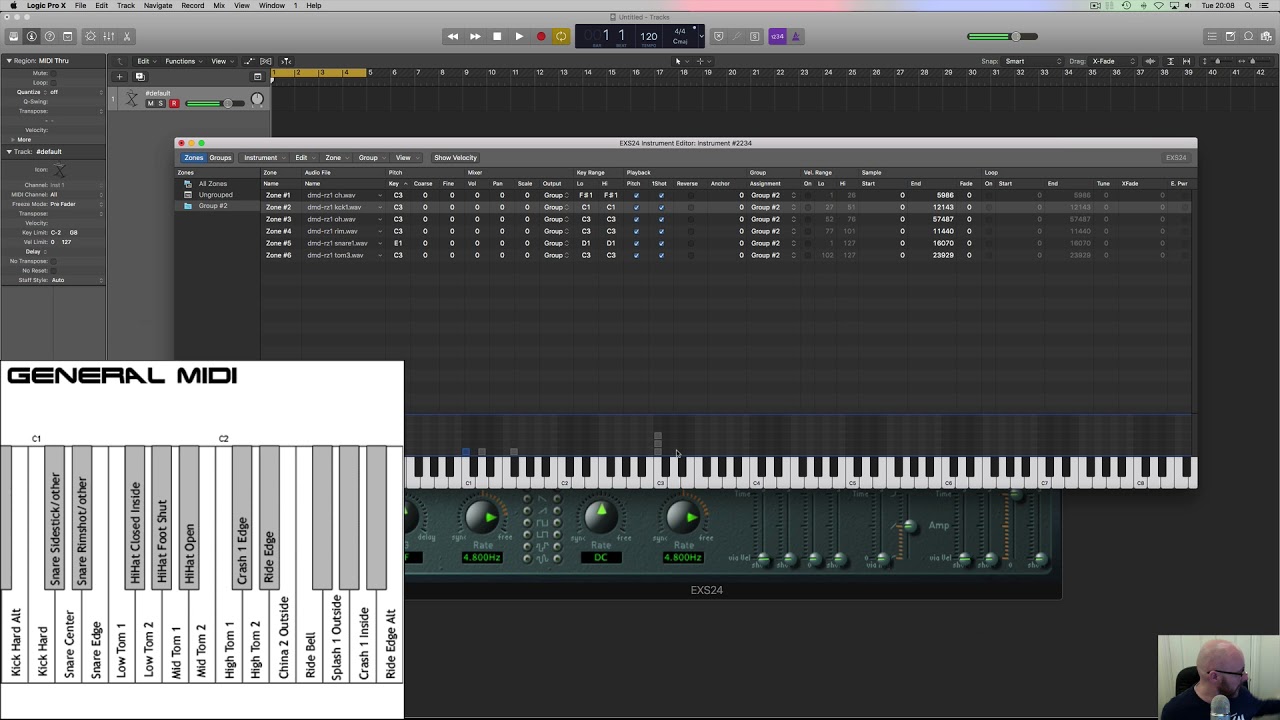Stop playback with the Stop button
Viewport: 1280px width, 720px height.
(x=497, y=37)
